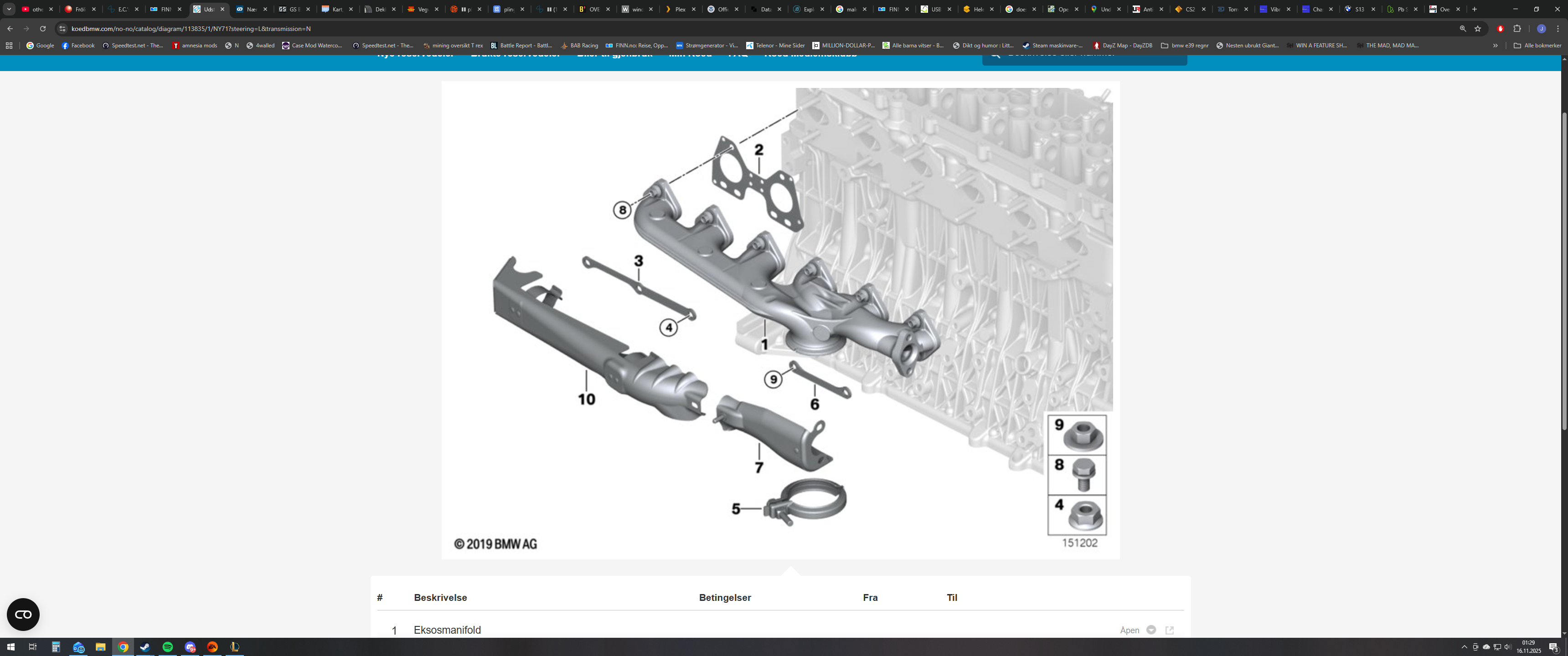Open the zoom magnifier icon in the address bar

pos(1463,29)
